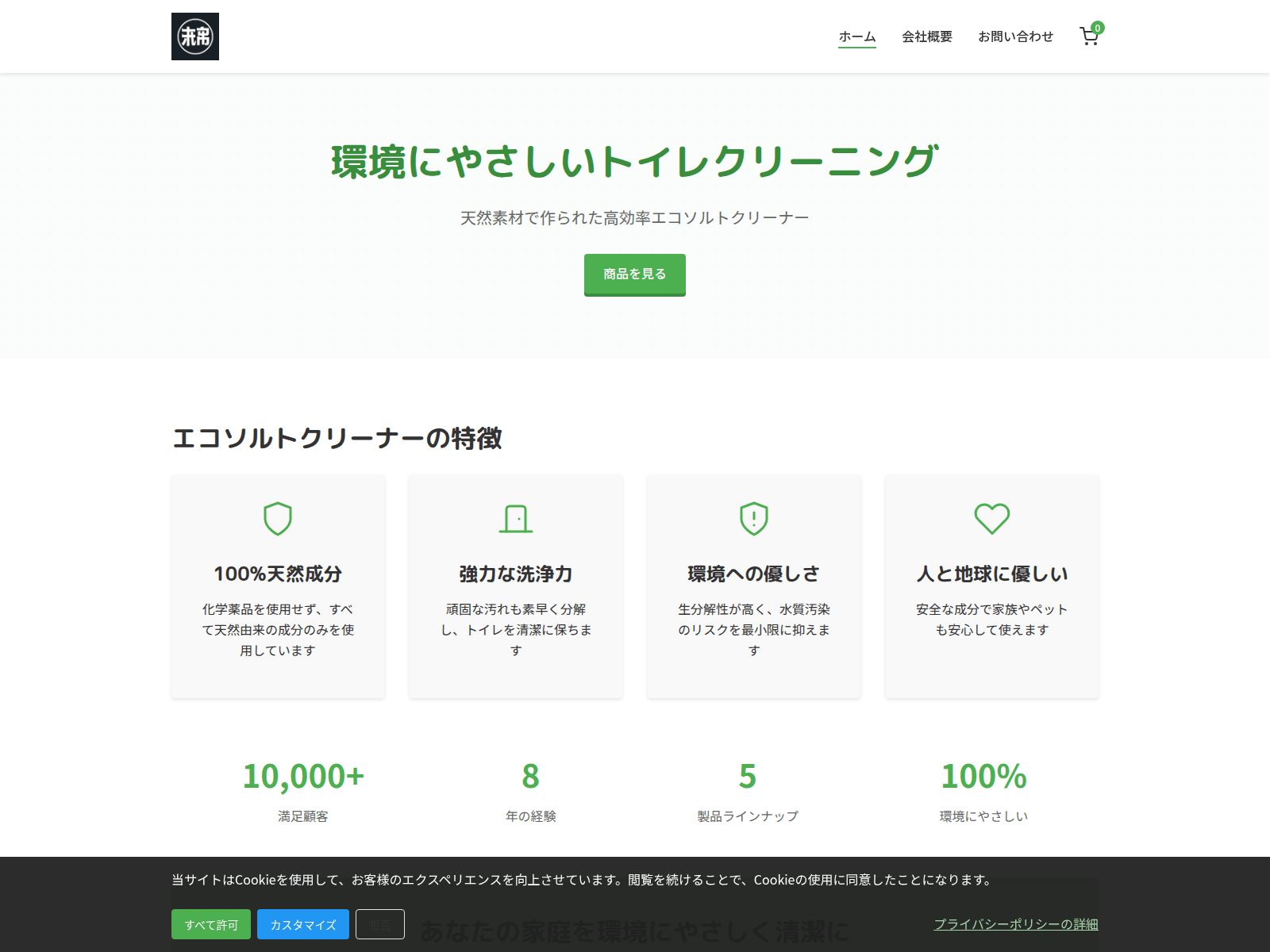Click the 人と地球に優しい card title

(x=992, y=574)
